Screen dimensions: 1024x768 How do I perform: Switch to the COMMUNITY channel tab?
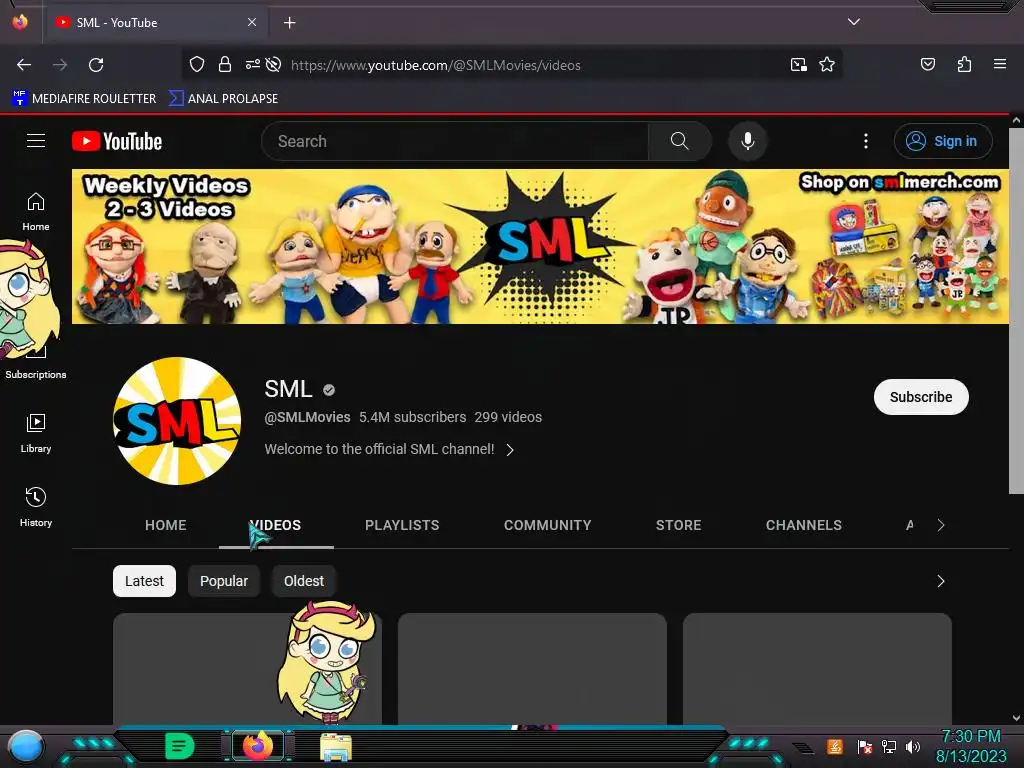[548, 525]
